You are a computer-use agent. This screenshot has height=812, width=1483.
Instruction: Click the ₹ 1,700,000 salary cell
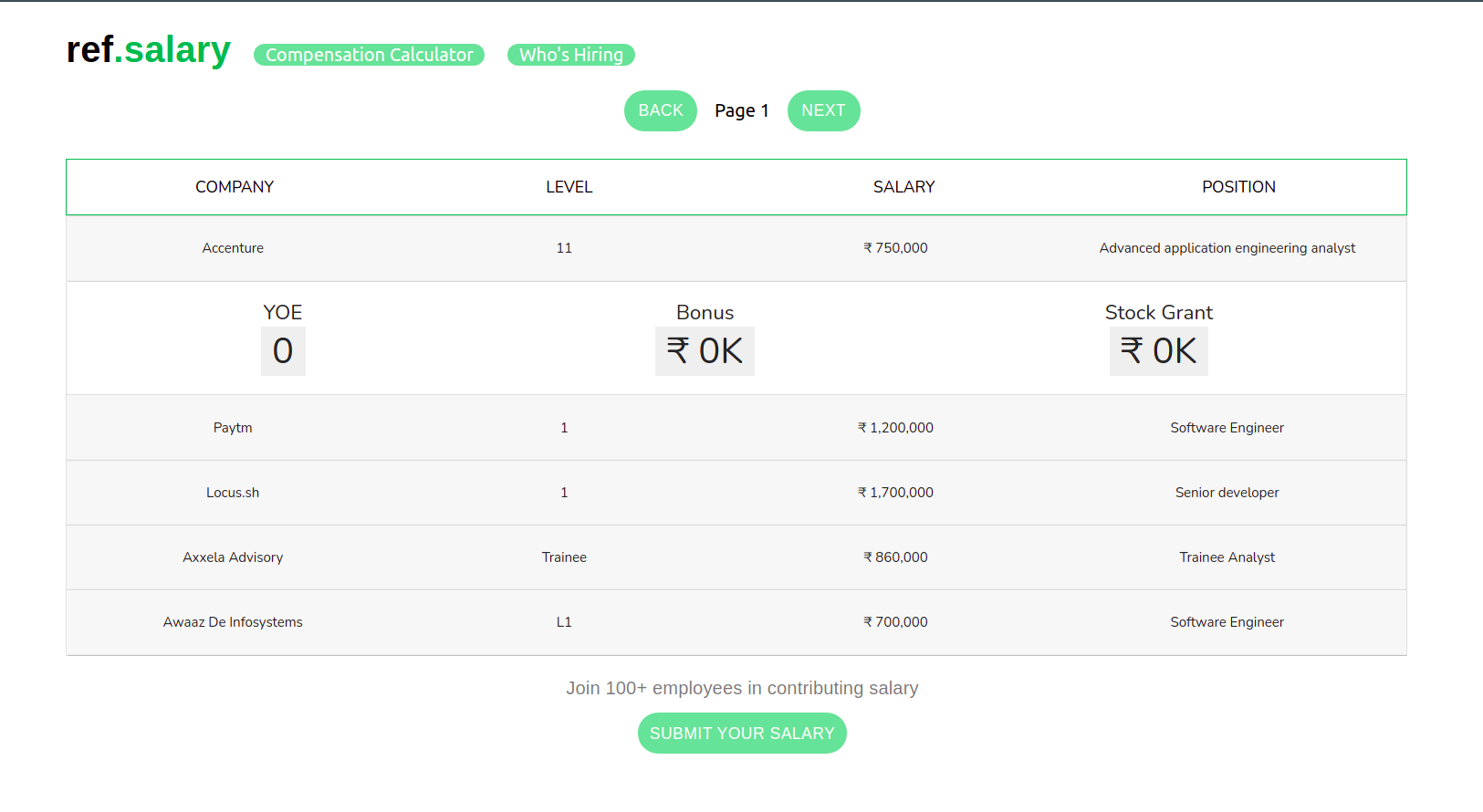[x=896, y=493]
